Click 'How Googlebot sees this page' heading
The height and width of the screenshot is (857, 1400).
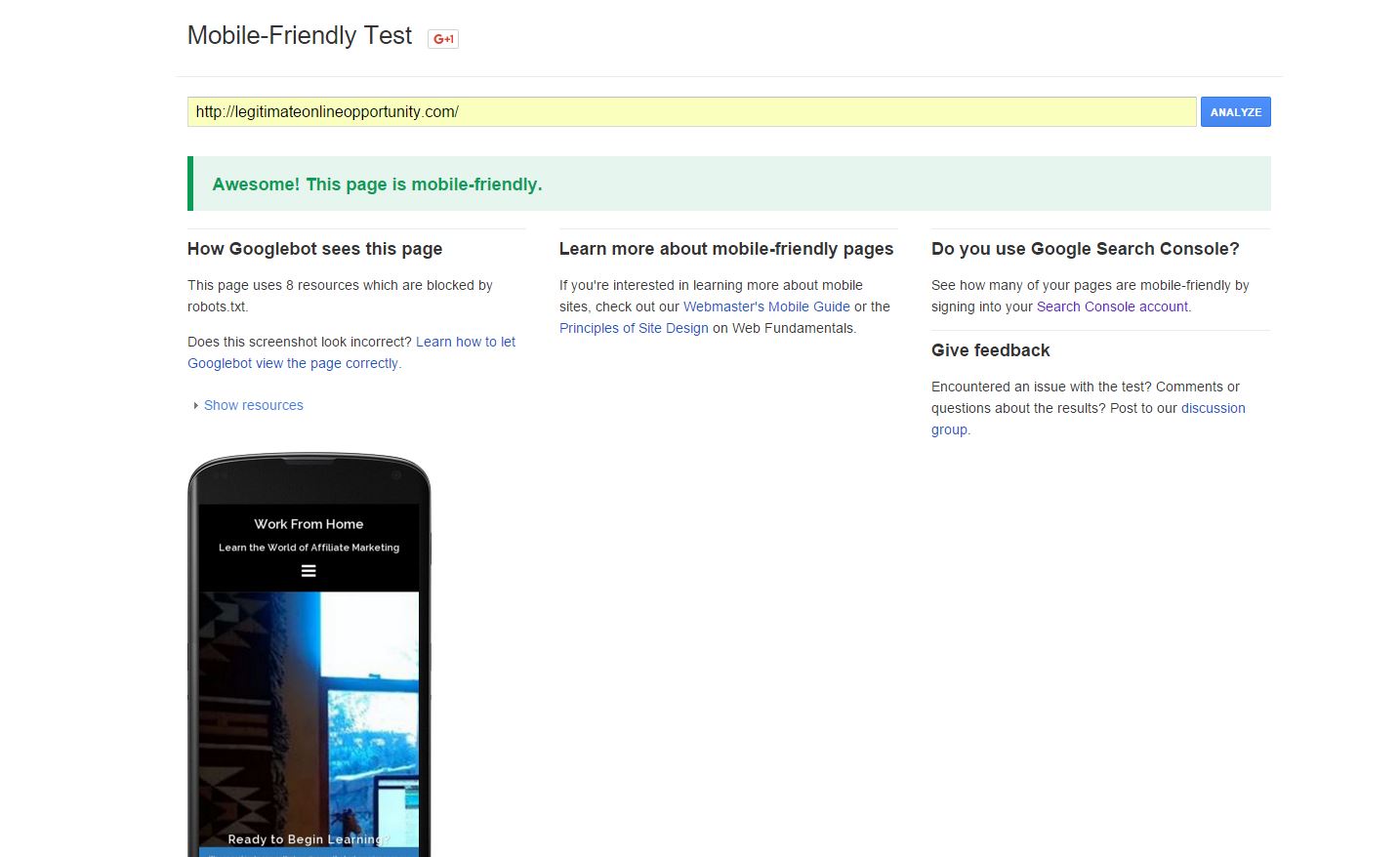[314, 249]
